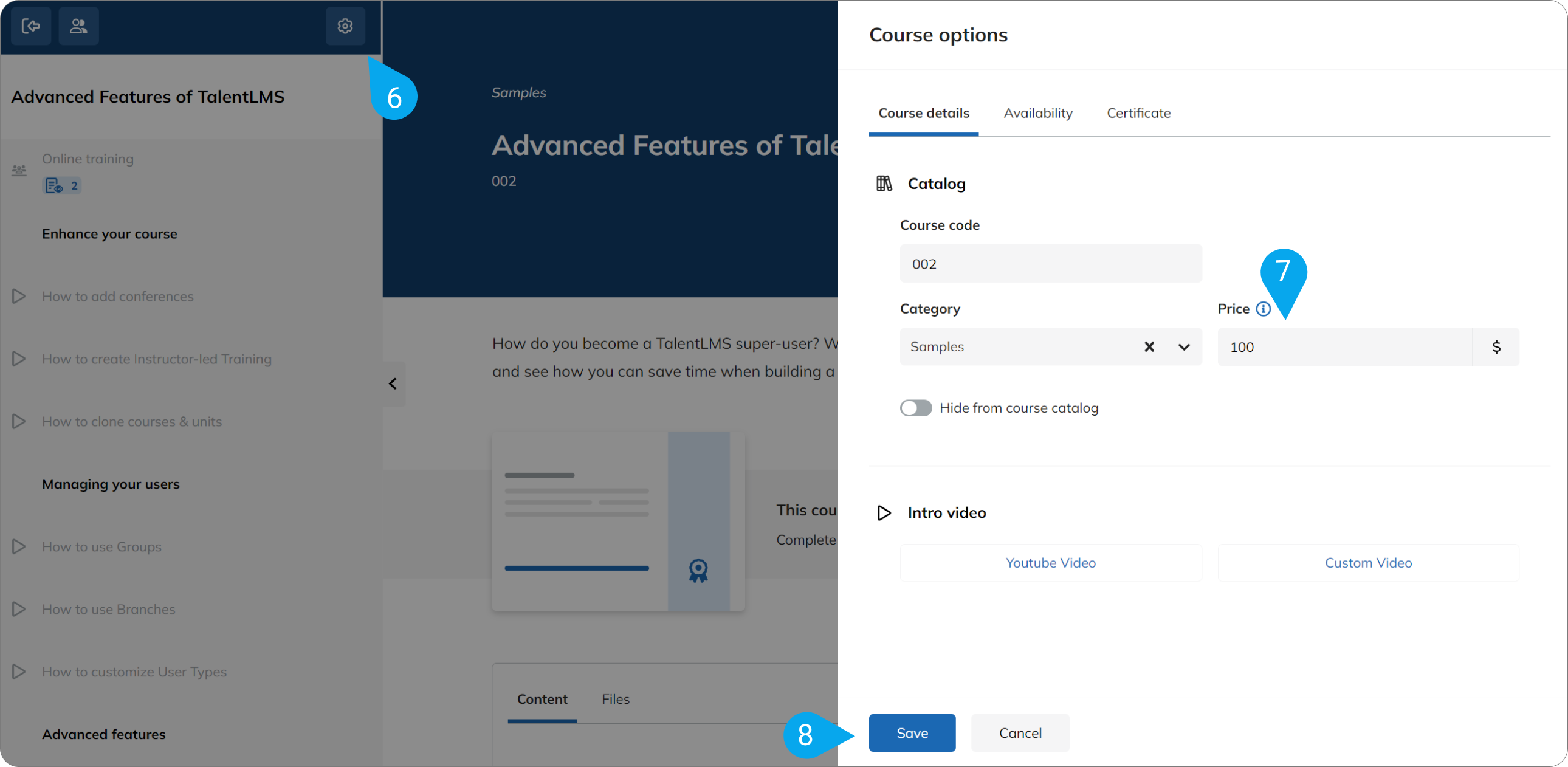The image size is (1568, 767).
Task: Click the Price input field
Action: [1344, 346]
